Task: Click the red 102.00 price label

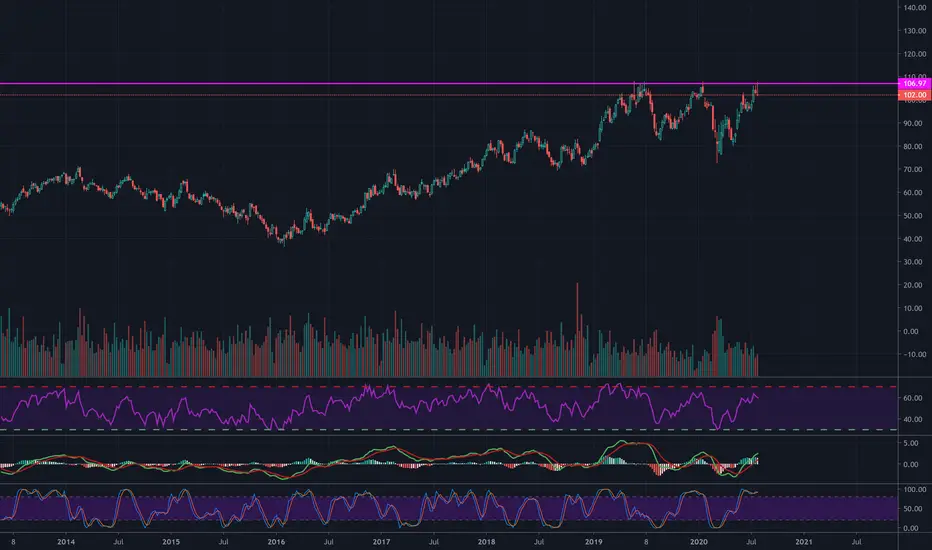Action: point(914,95)
